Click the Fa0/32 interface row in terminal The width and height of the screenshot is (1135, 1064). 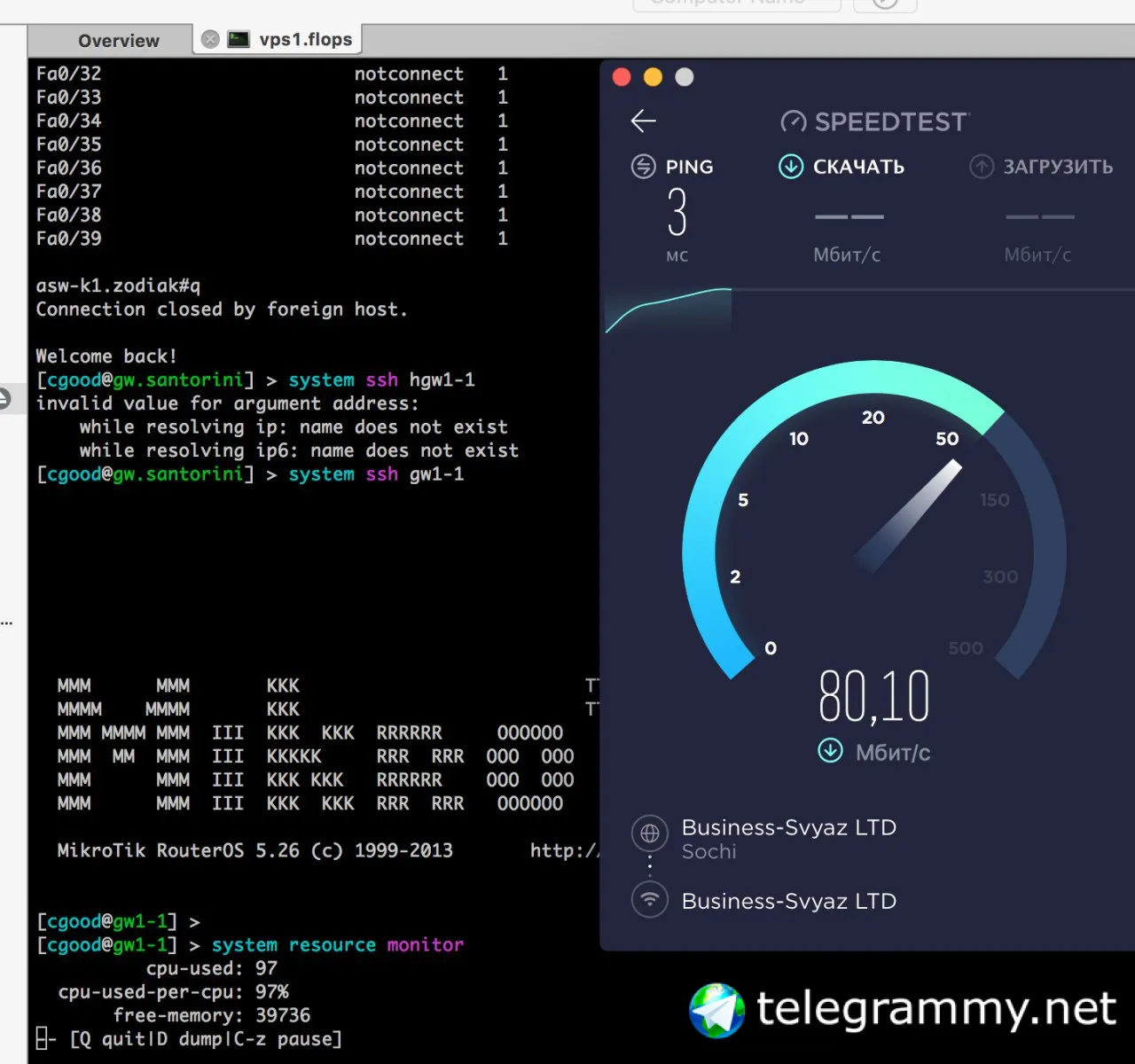pos(272,74)
